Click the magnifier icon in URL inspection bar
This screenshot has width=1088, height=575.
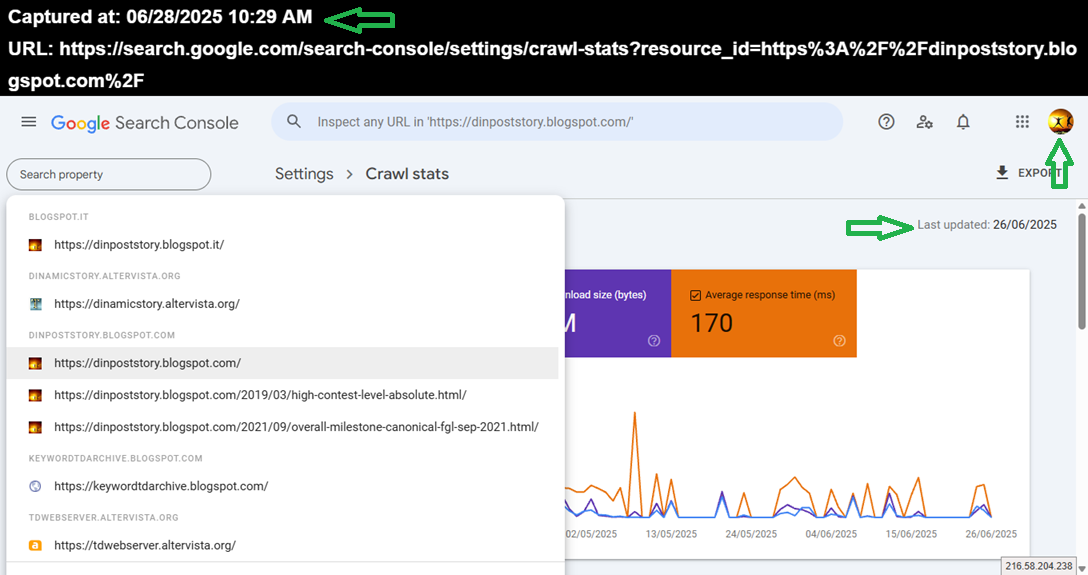coord(294,121)
